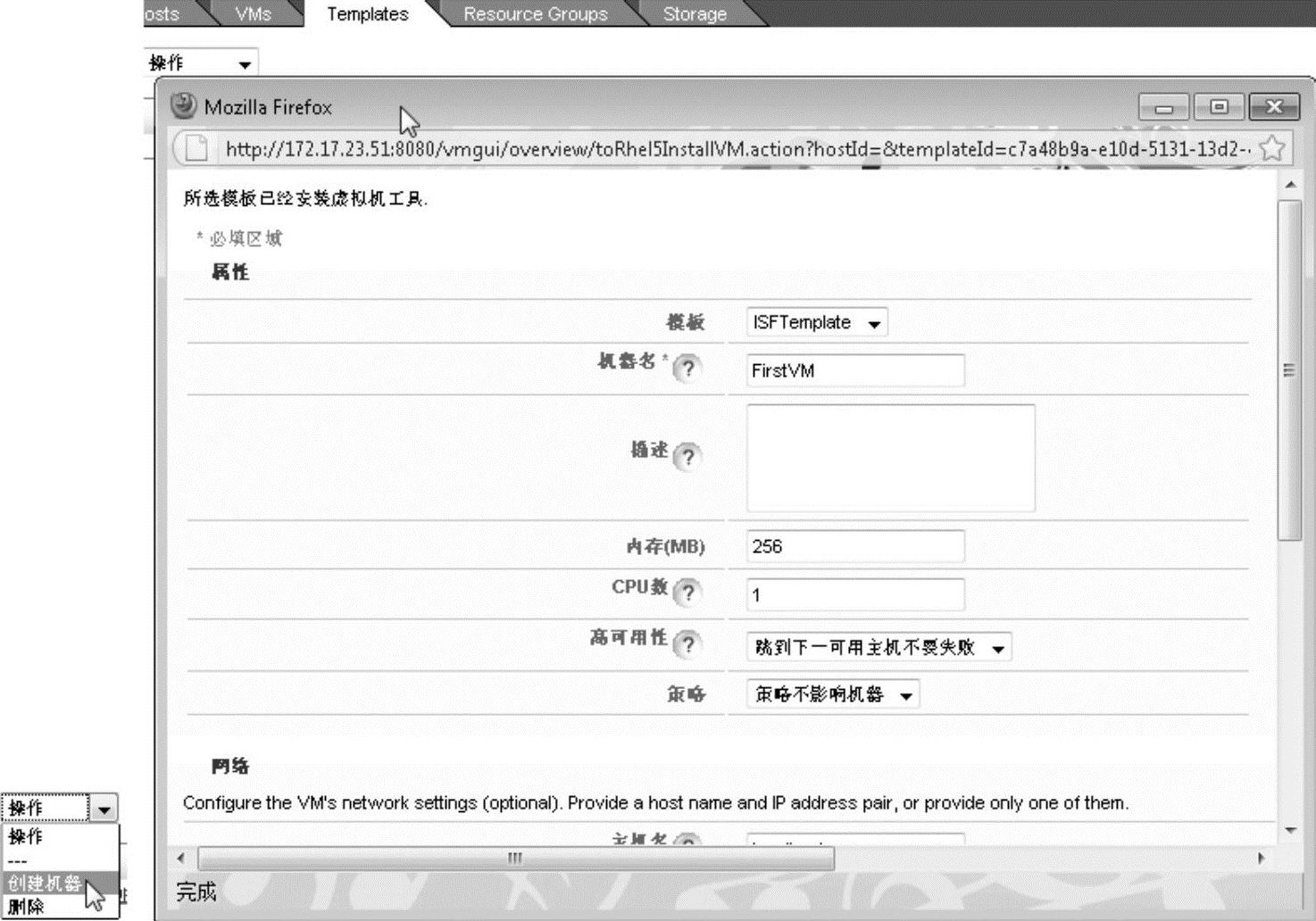
Task: Select 操作 option in the dropdown list
Action: (60, 836)
